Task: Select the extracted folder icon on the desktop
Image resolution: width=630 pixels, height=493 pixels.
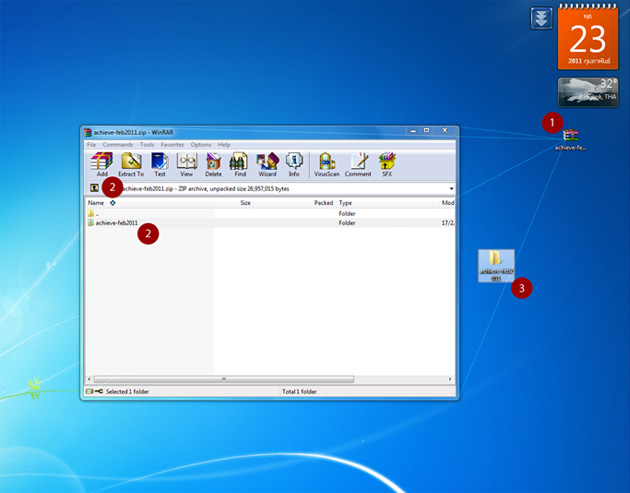Action: 496,266
